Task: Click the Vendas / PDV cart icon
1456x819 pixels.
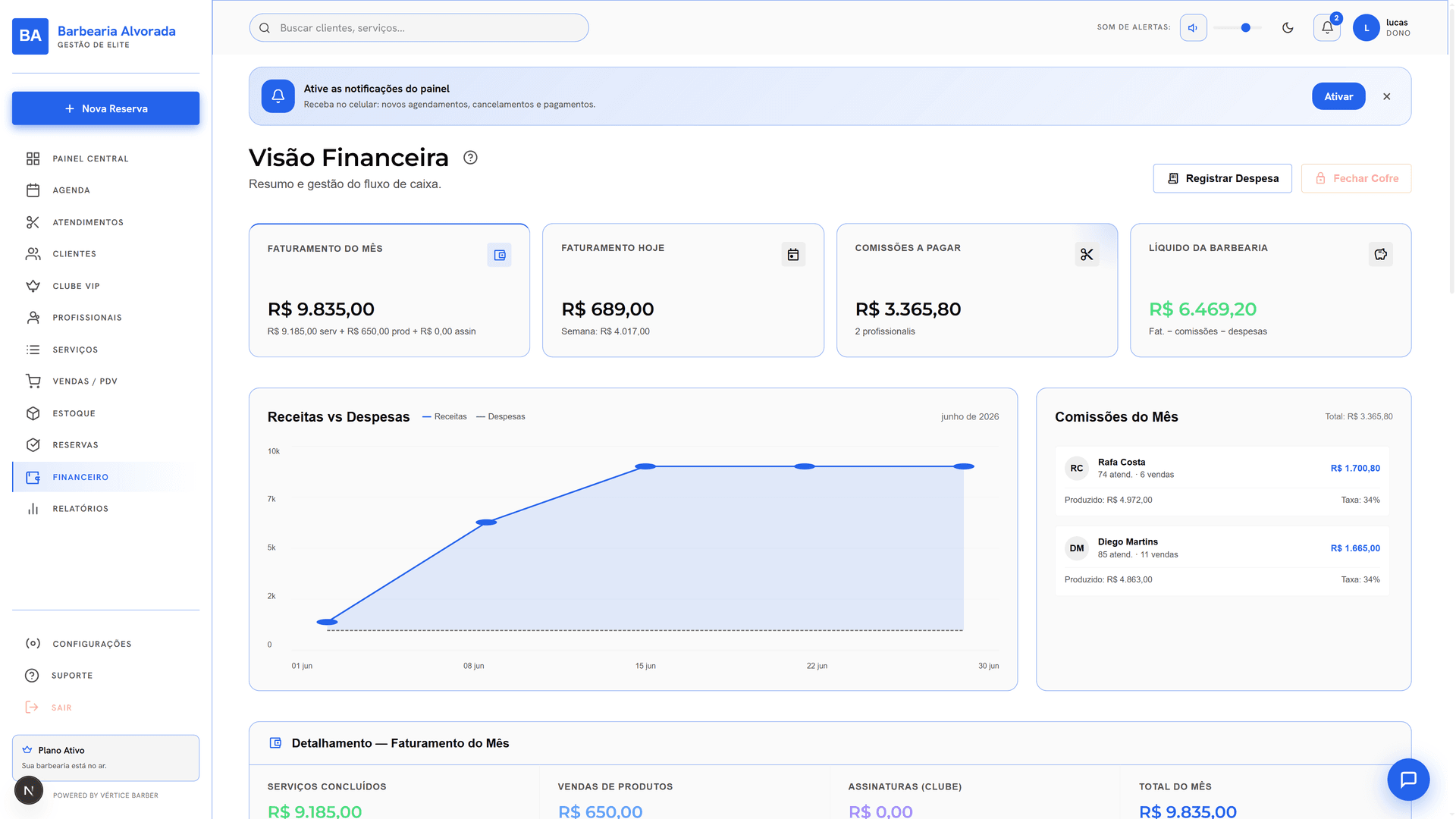Action: 33,381
